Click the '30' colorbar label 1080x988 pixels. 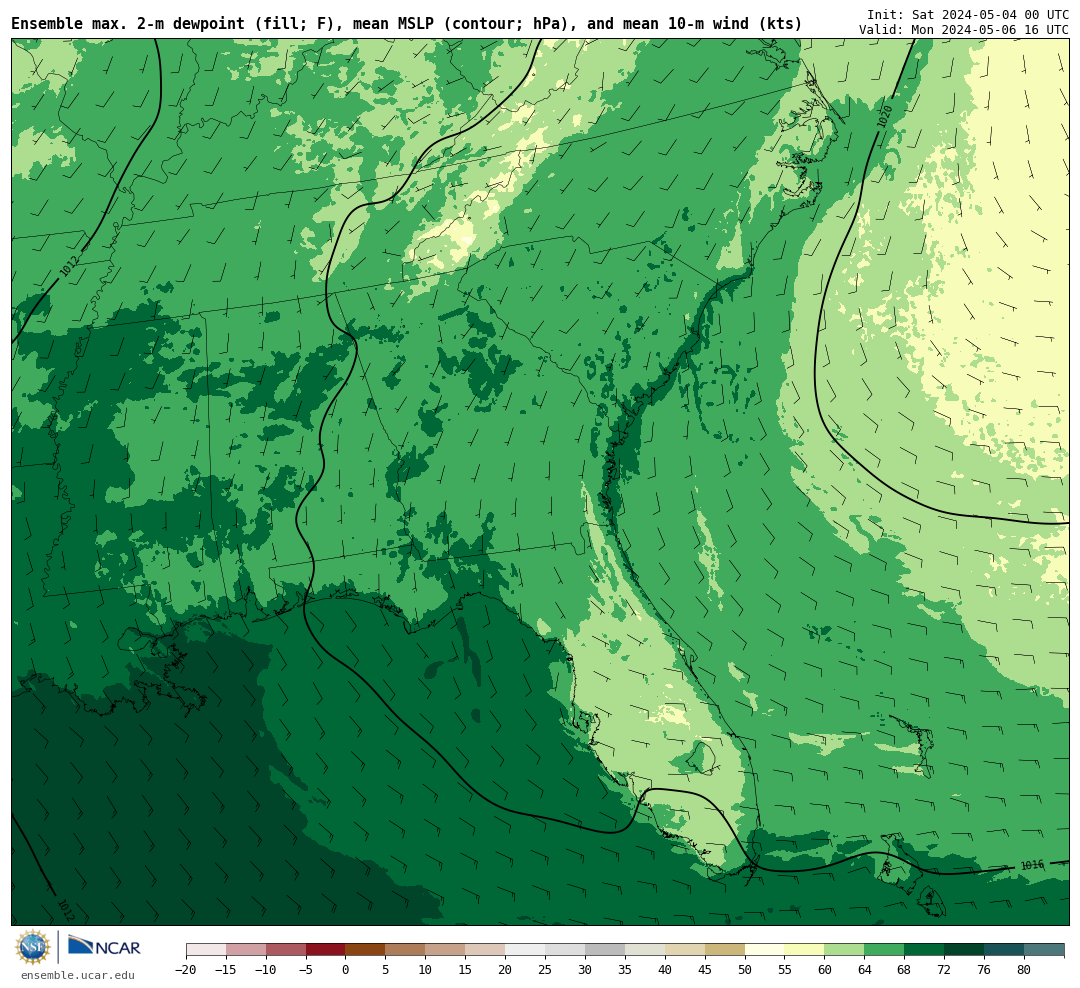(585, 969)
